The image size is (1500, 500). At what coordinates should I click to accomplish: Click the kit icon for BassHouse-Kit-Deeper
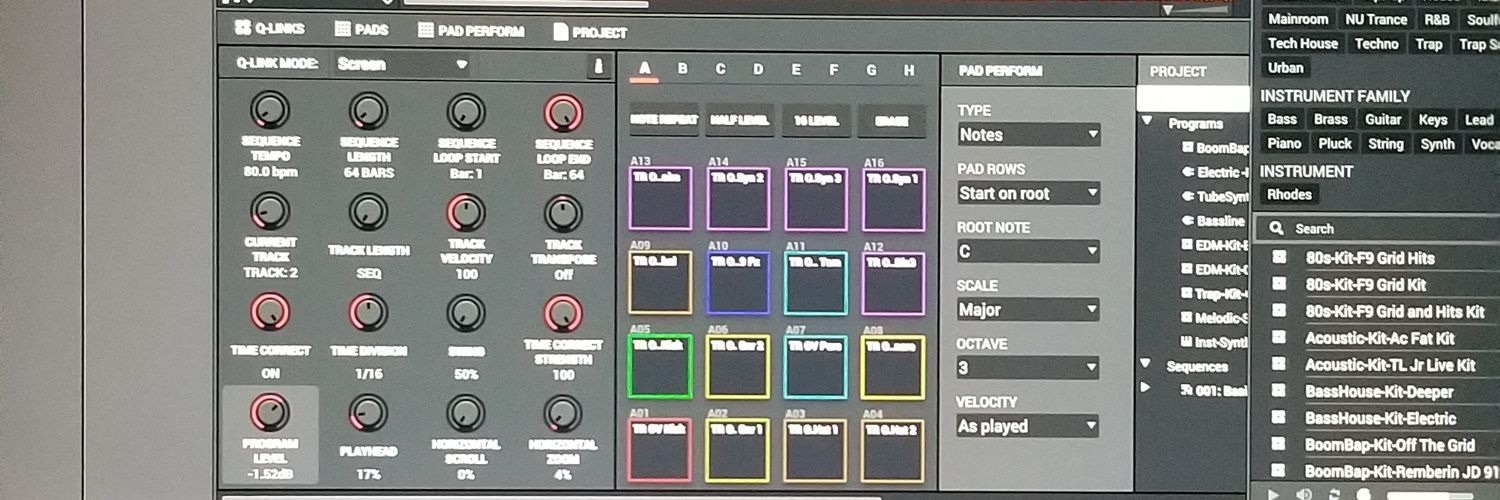point(1278,391)
